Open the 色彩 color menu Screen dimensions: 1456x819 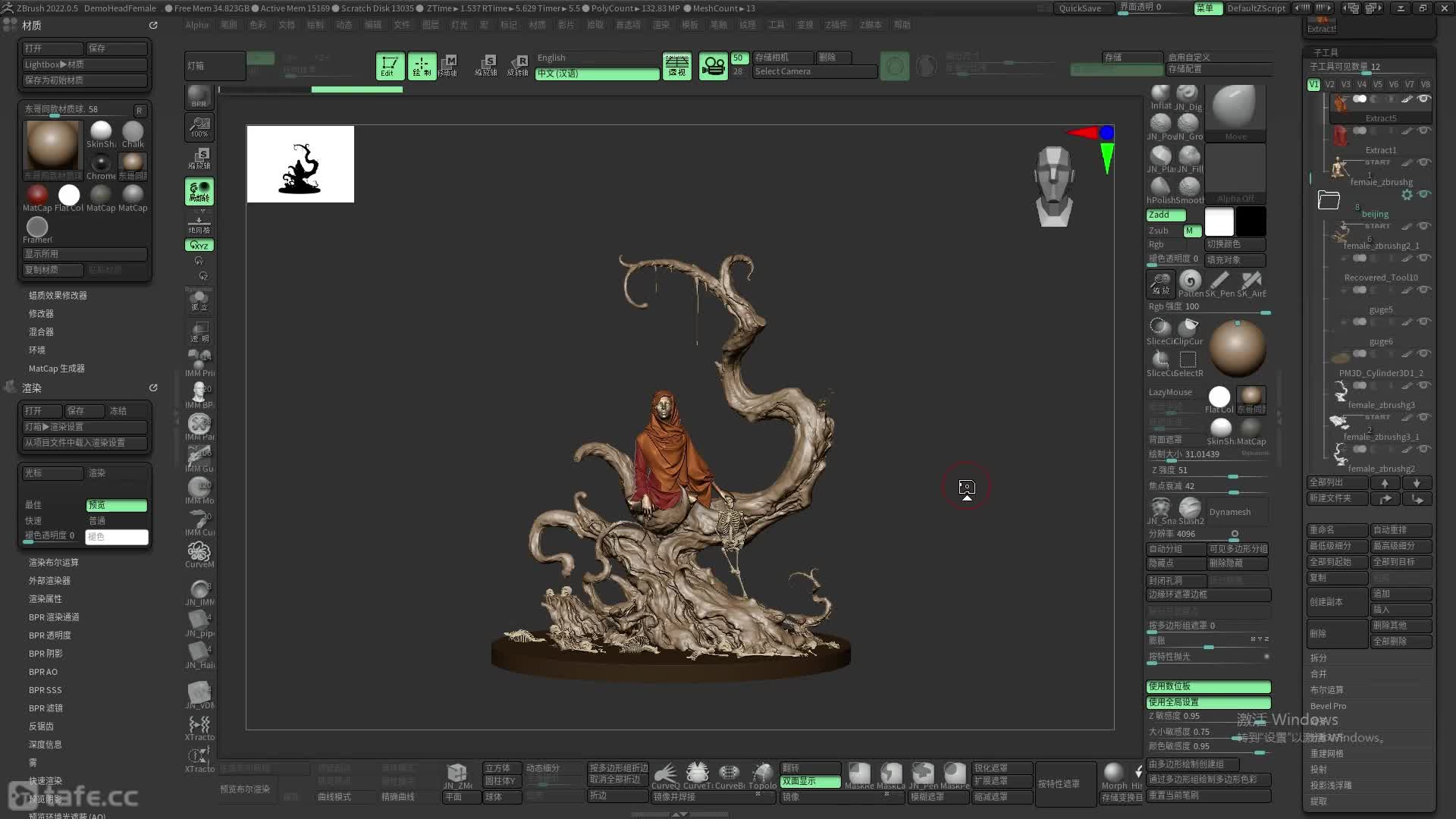coord(258,25)
